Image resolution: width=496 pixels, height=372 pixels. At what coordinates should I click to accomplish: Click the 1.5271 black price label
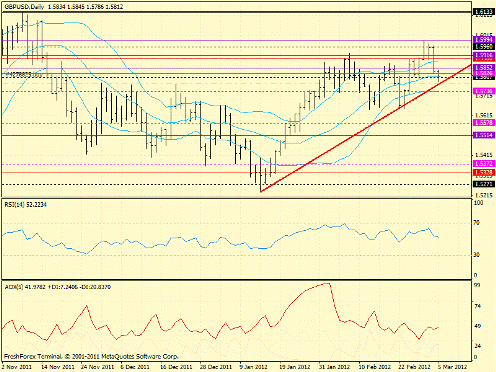click(x=483, y=184)
